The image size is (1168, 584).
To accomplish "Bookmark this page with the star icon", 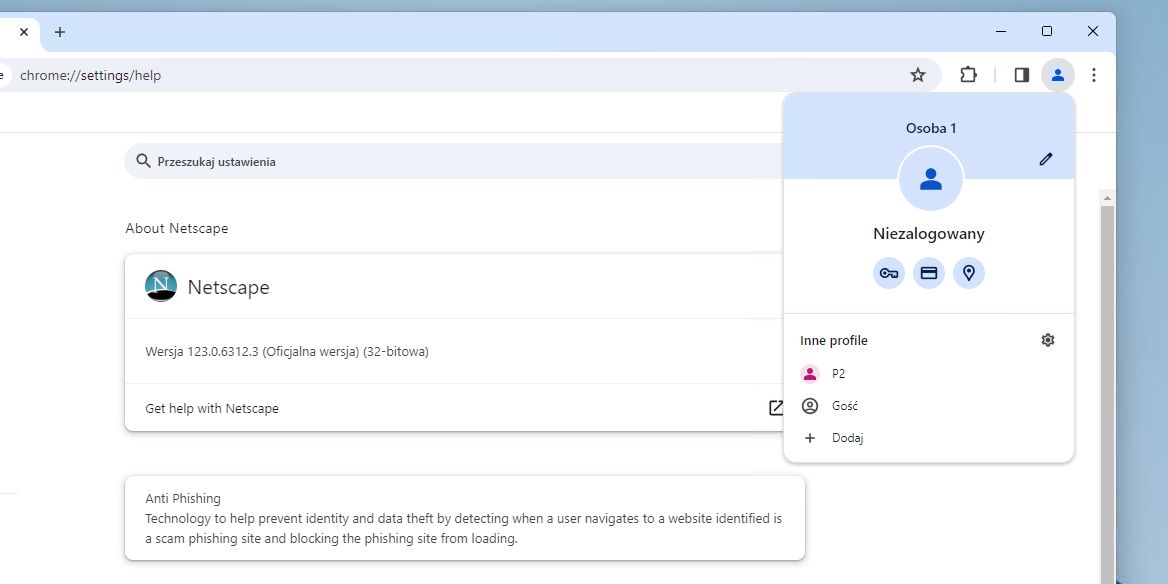I will (x=917, y=75).
